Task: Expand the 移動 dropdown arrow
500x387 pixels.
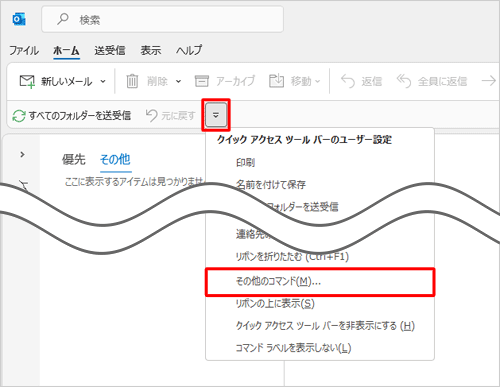Action: pos(317,81)
